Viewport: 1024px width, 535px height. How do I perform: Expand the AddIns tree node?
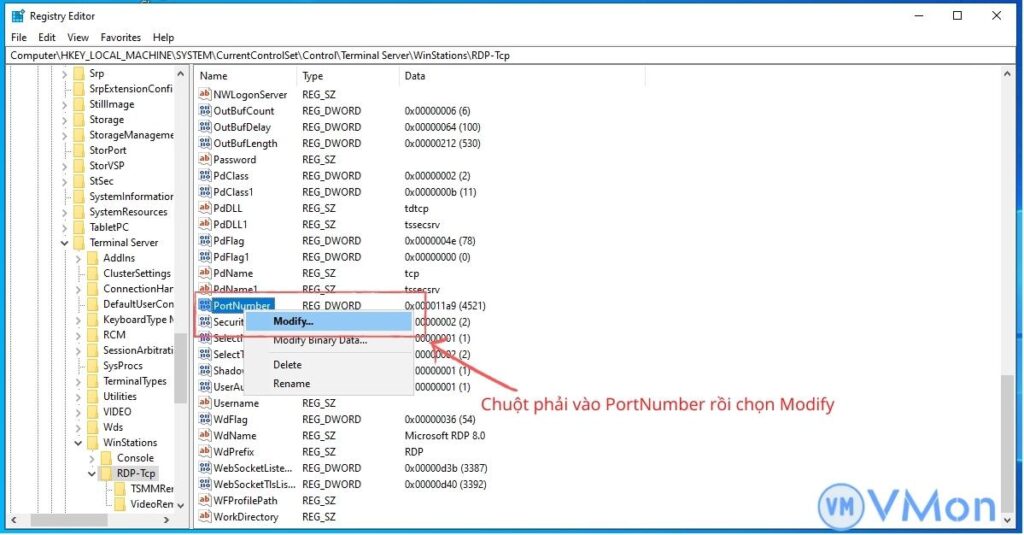pyautogui.click(x=79, y=259)
